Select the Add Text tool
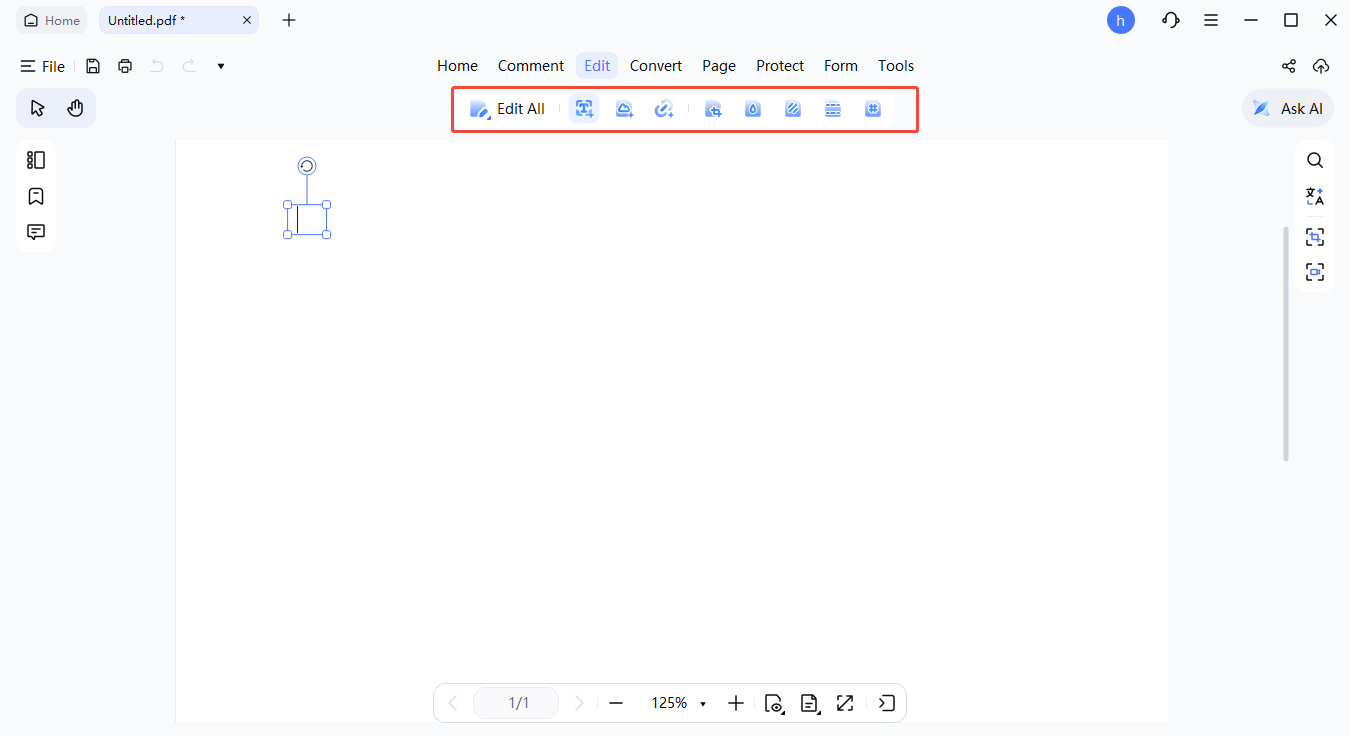 [583, 108]
